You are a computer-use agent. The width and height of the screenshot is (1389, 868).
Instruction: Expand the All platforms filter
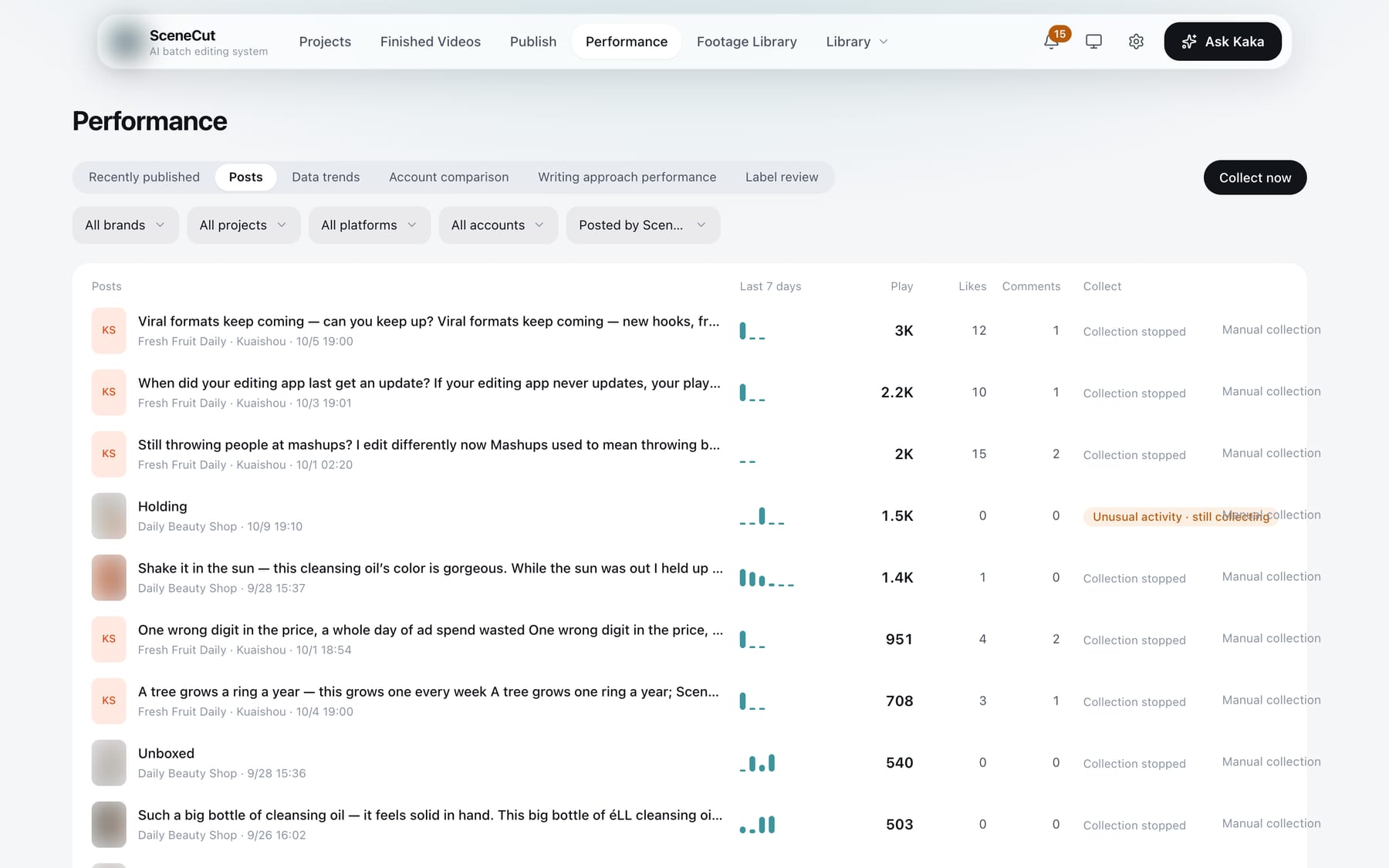pos(370,225)
